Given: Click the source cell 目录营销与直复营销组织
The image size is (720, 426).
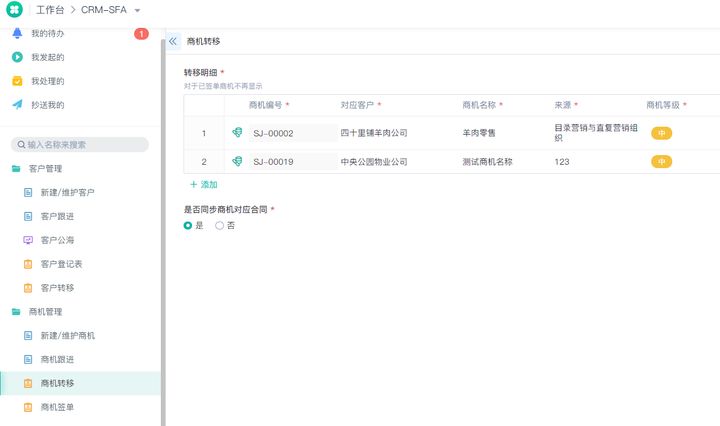Looking at the screenshot, I should point(596,133).
